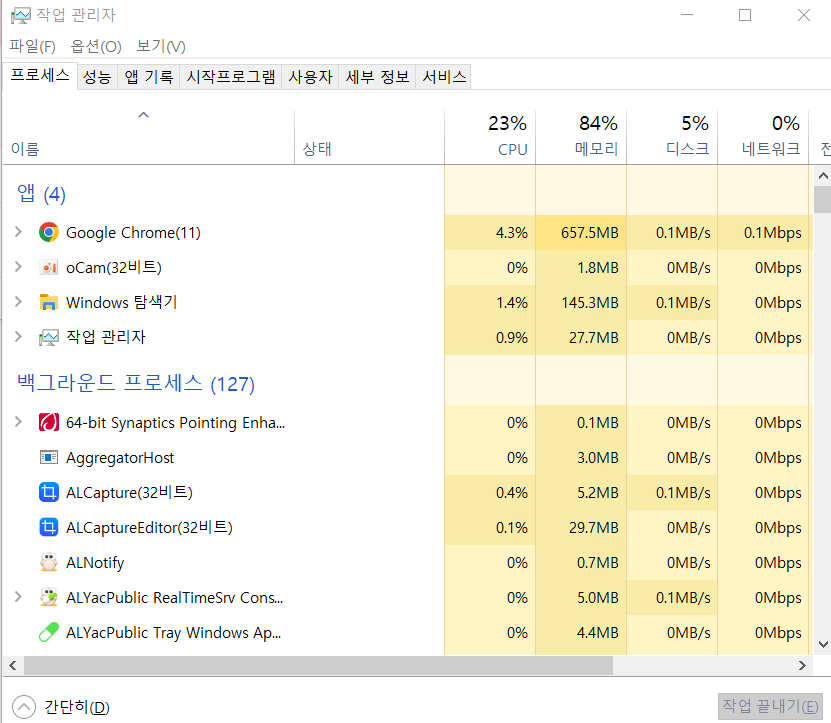Click the 27.7MB memory value
Image resolution: width=831 pixels, height=723 pixels.
click(594, 338)
